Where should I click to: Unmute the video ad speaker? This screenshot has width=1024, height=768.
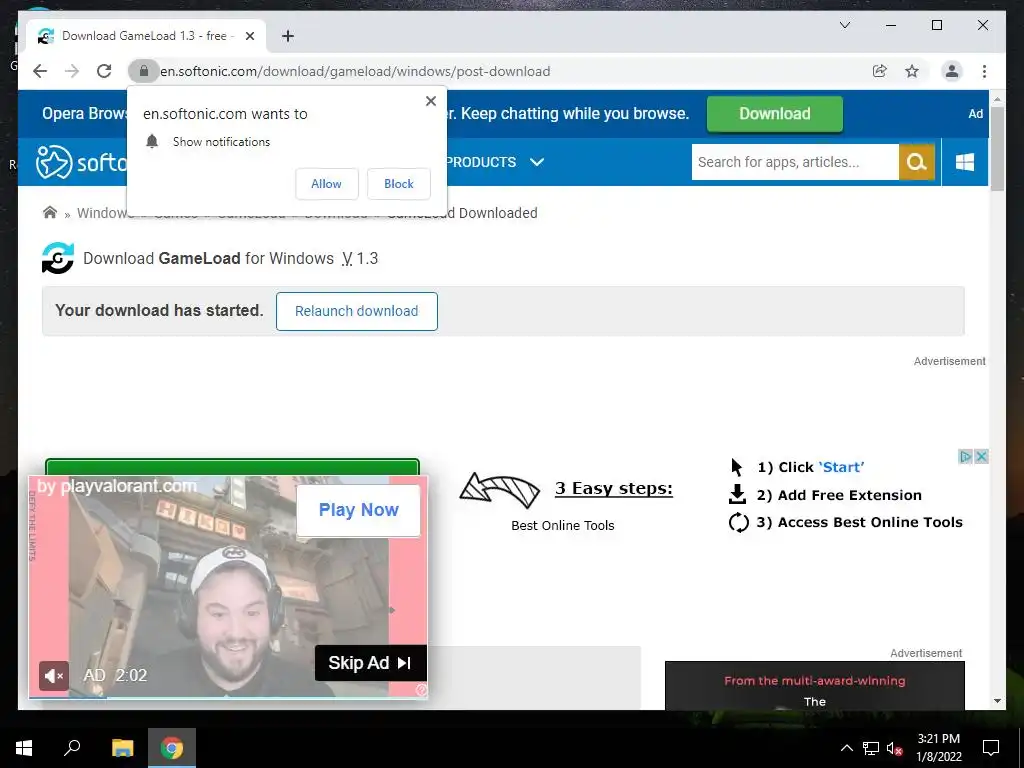54,675
